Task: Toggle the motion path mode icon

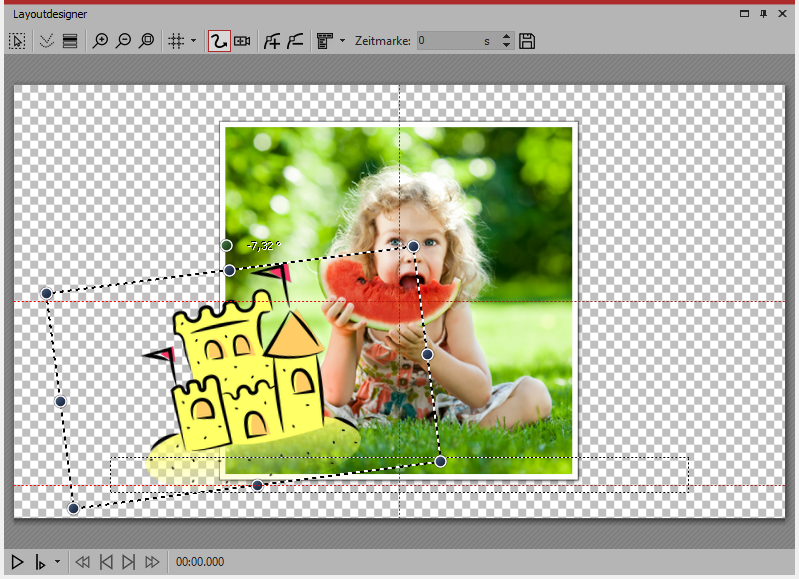Action: click(x=219, y=41)
